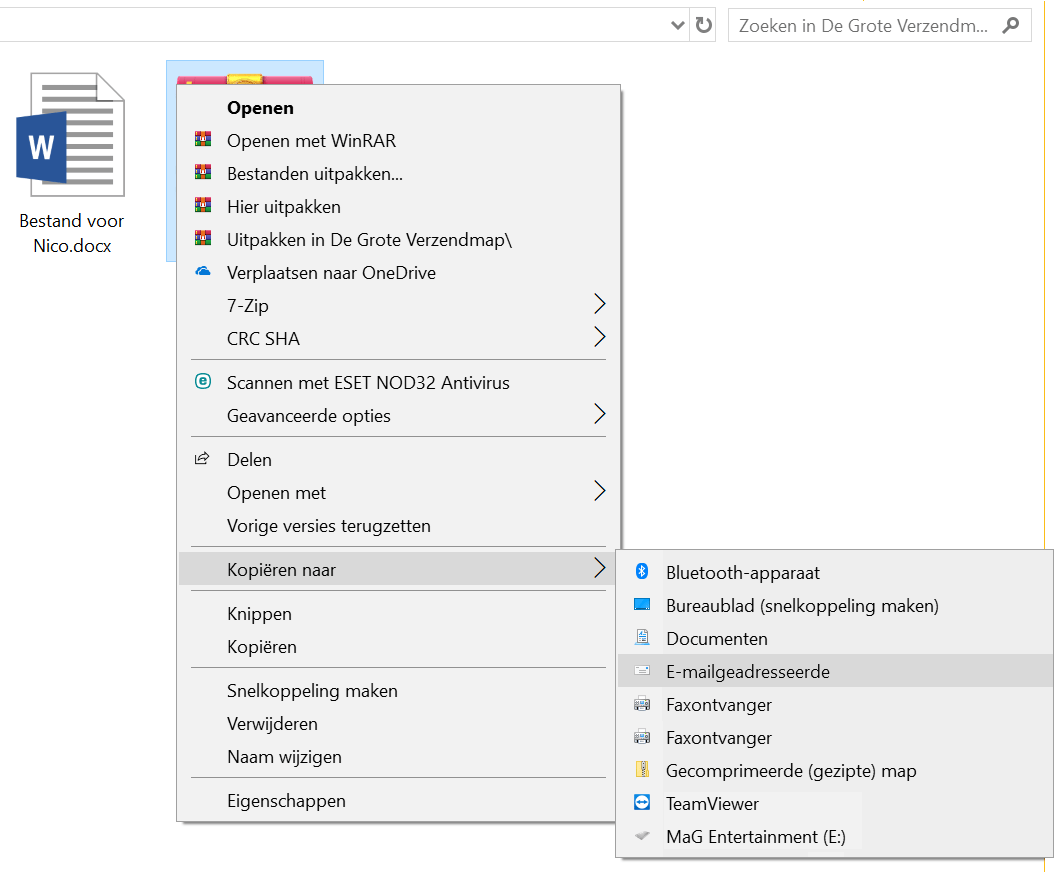Select Hier uitpakken from context menu
The height and width of the screenshot is (872, 1064).
pos(284,207)
